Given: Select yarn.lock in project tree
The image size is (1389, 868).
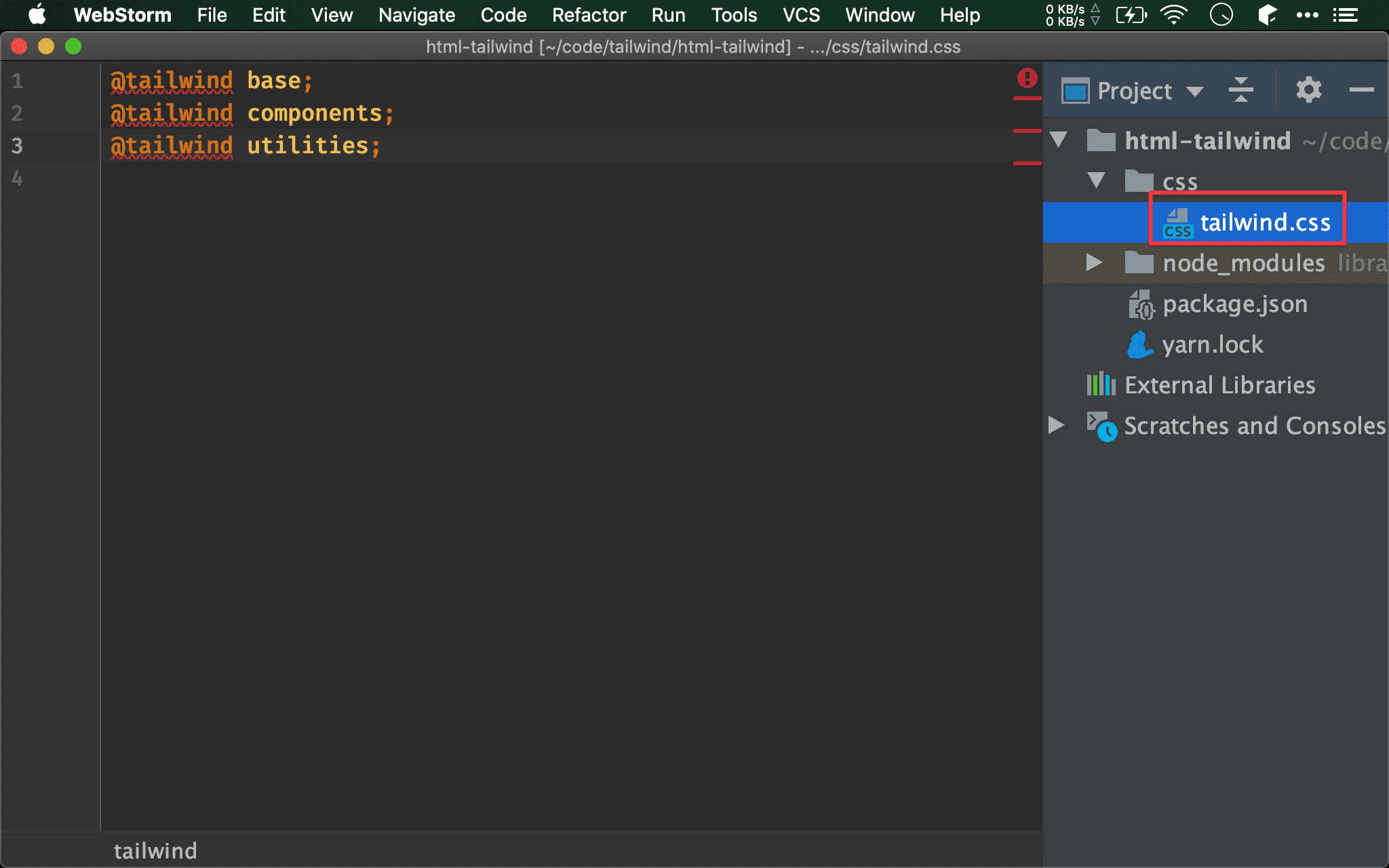Looking at the screenshot, I should tap(1213, 344).
